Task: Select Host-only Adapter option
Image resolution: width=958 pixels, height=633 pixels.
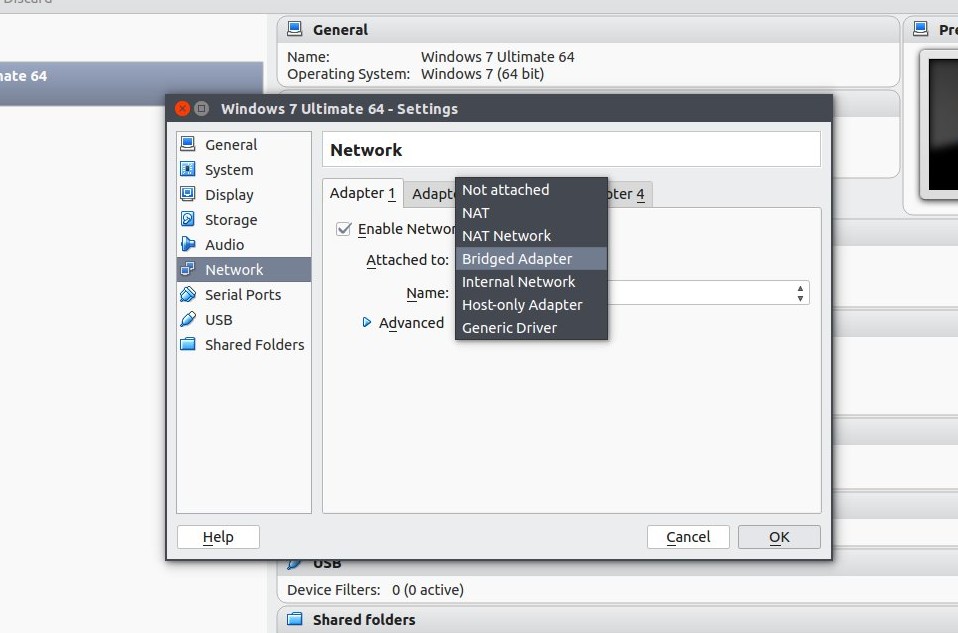Action: click(518, 304)
